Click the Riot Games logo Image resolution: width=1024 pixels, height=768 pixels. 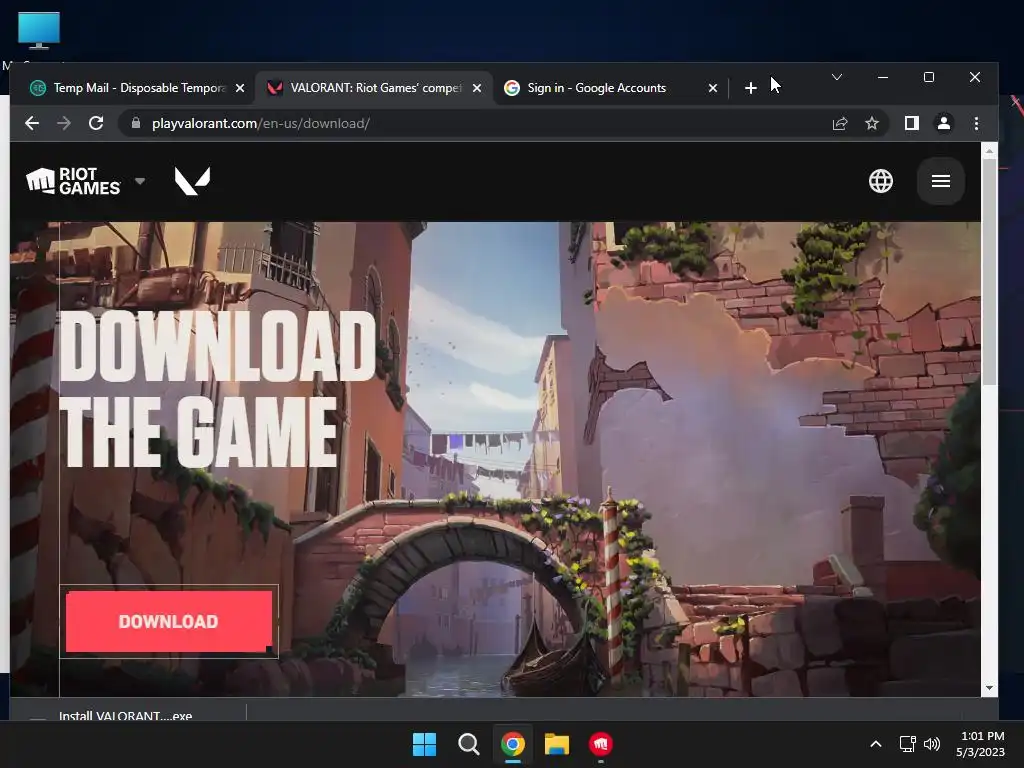tap(73, 181)
